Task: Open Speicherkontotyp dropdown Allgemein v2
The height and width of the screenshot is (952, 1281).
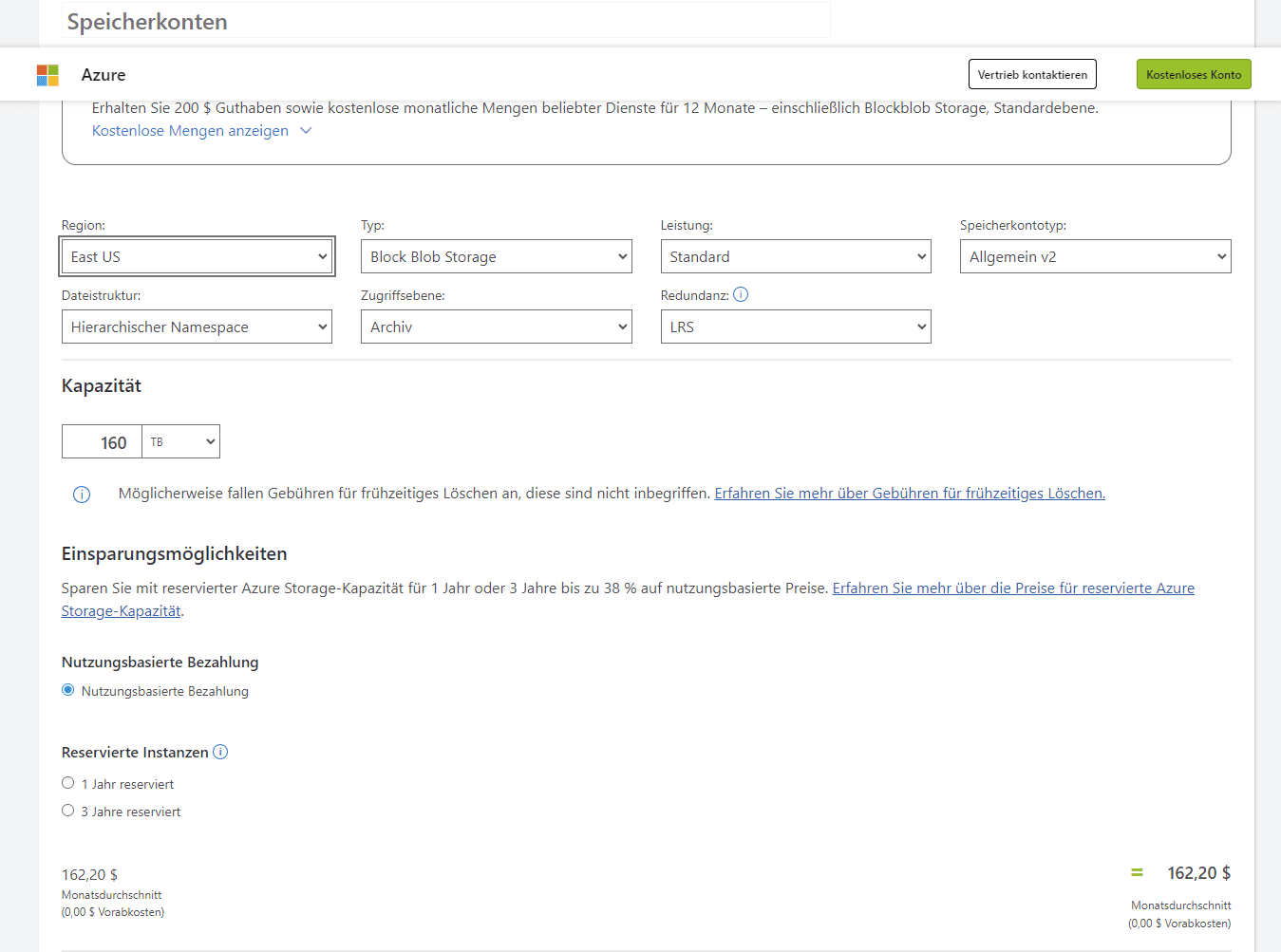Action: point(1095,256)
